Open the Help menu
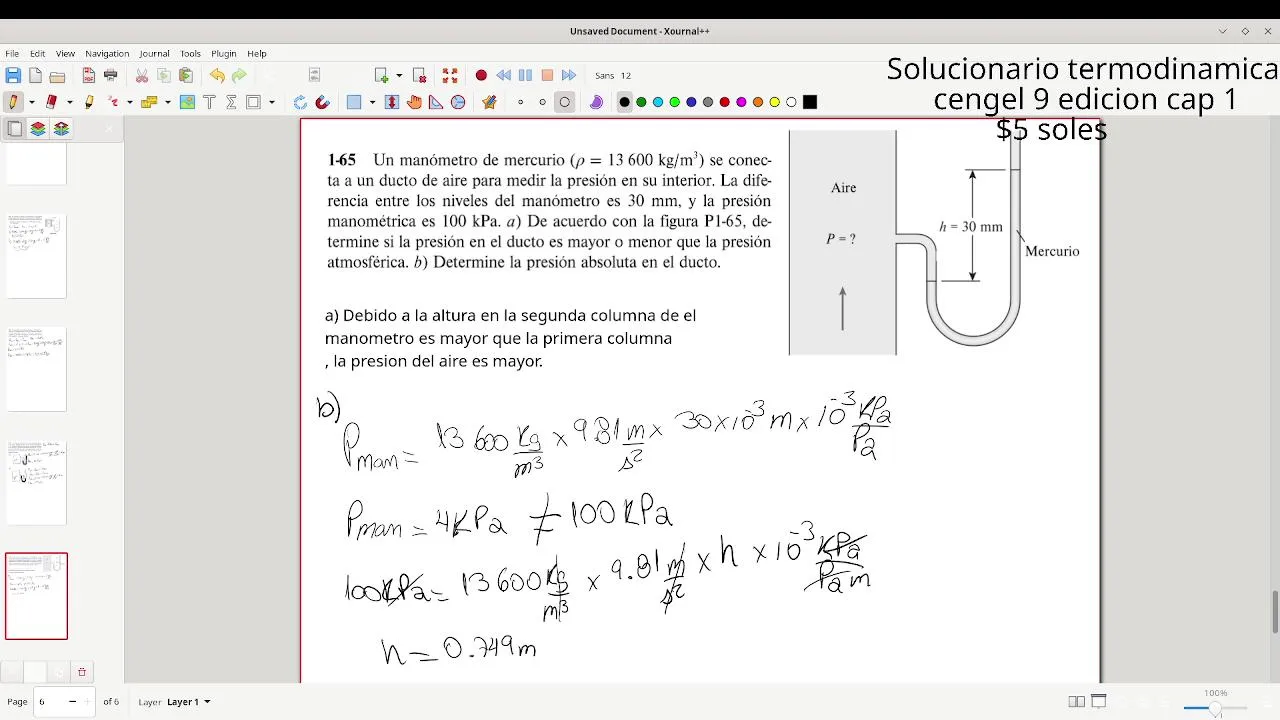Screen dimensions: 1280x720 coord(257,53)
